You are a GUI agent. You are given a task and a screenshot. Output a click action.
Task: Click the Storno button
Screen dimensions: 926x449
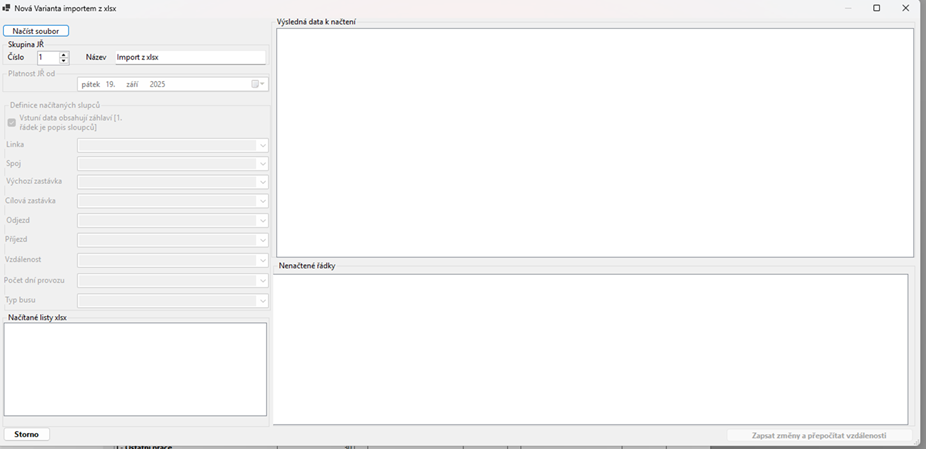click(x=27, y=435)
